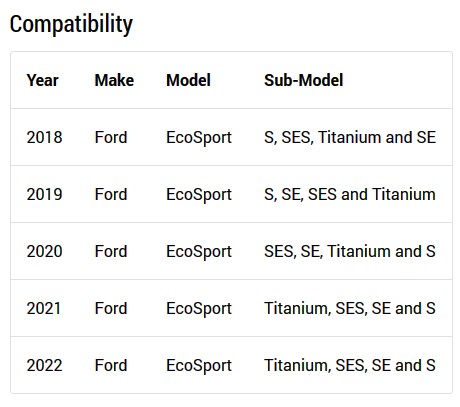The height and width of the screenshot is (407, 460).
Task: Select 'S, SES, Titanium and SE' sub-model text
Action: 350,137
